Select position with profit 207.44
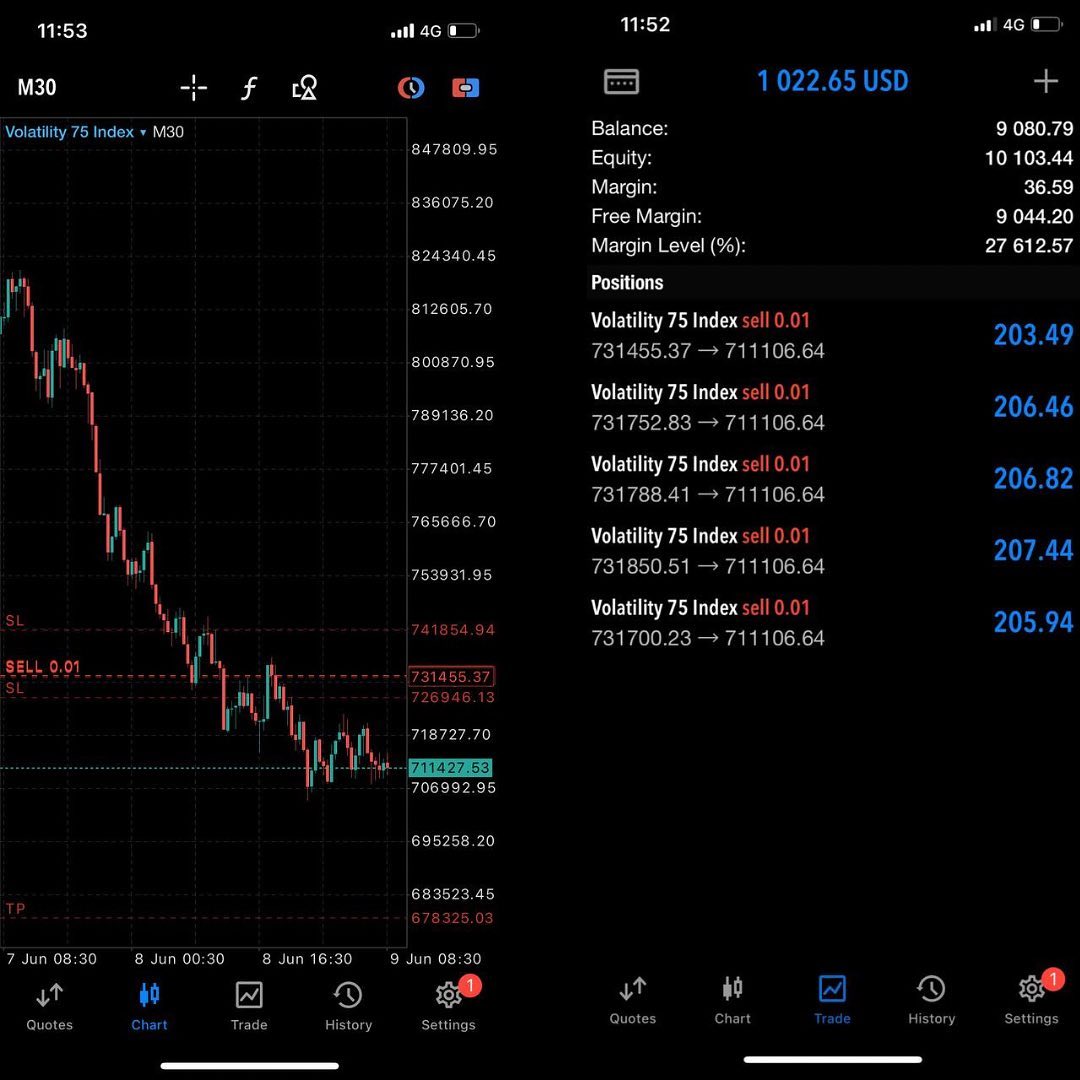The width and height of the screenshot is (1080, 1080). pyautogui.click(x=832, y=551)
